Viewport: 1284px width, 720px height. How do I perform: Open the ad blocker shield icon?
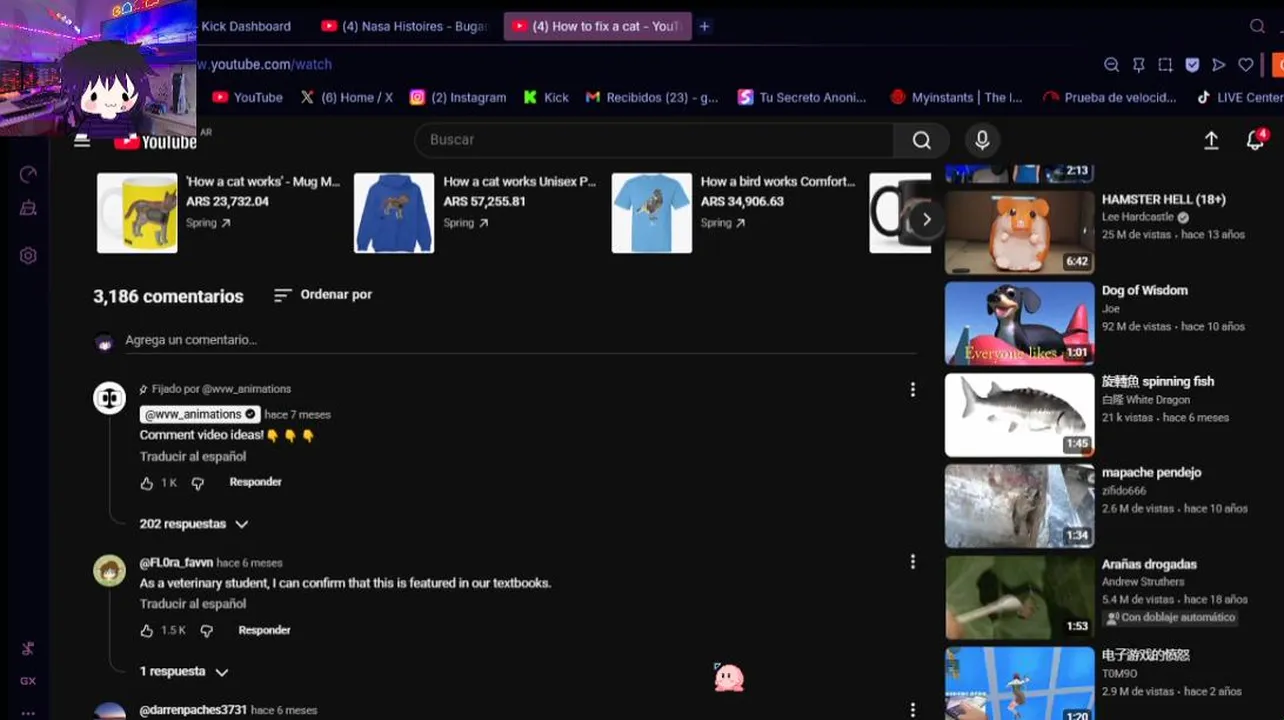pos(1192,65)
